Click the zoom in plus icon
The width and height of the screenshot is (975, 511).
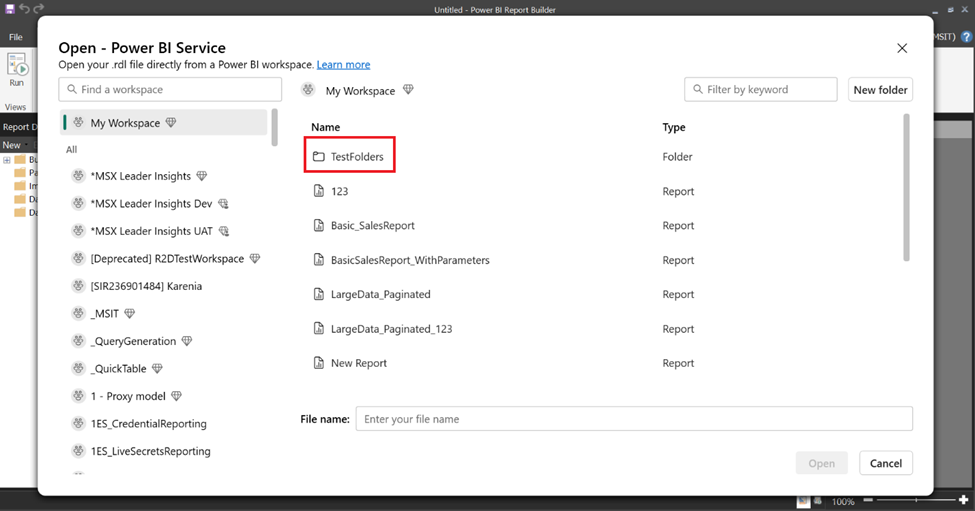[x=963, y=500]
